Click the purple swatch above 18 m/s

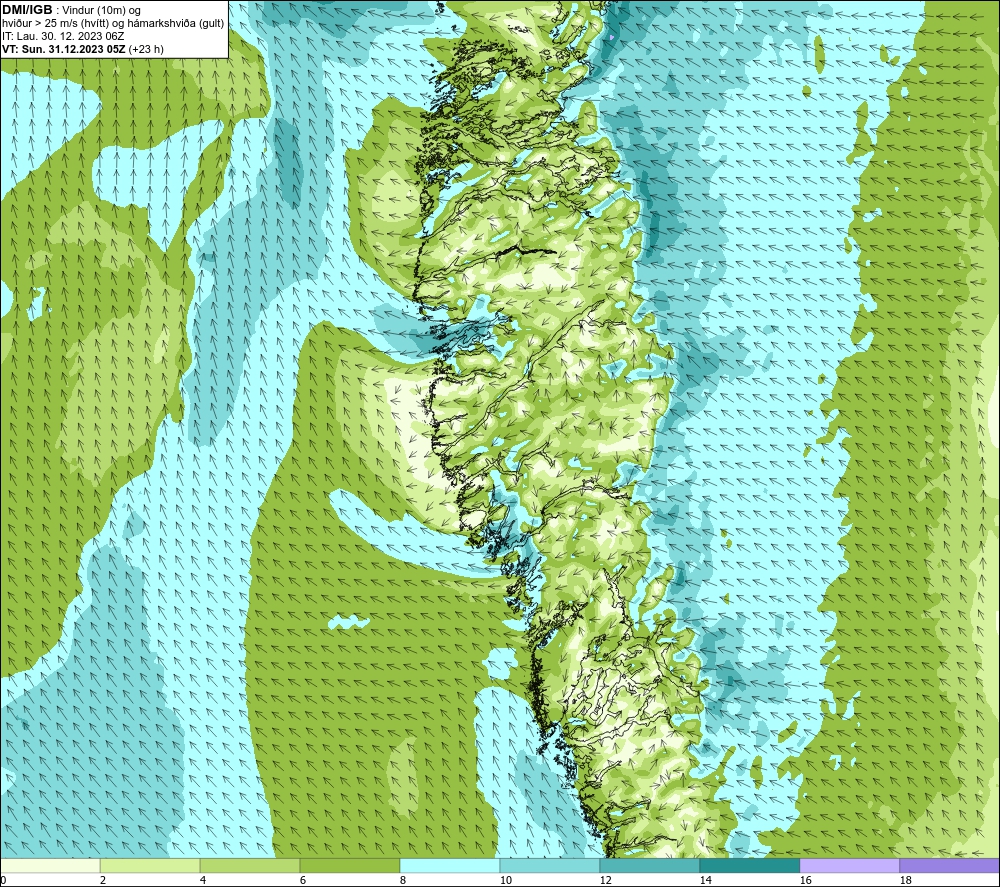pos(950,865)
